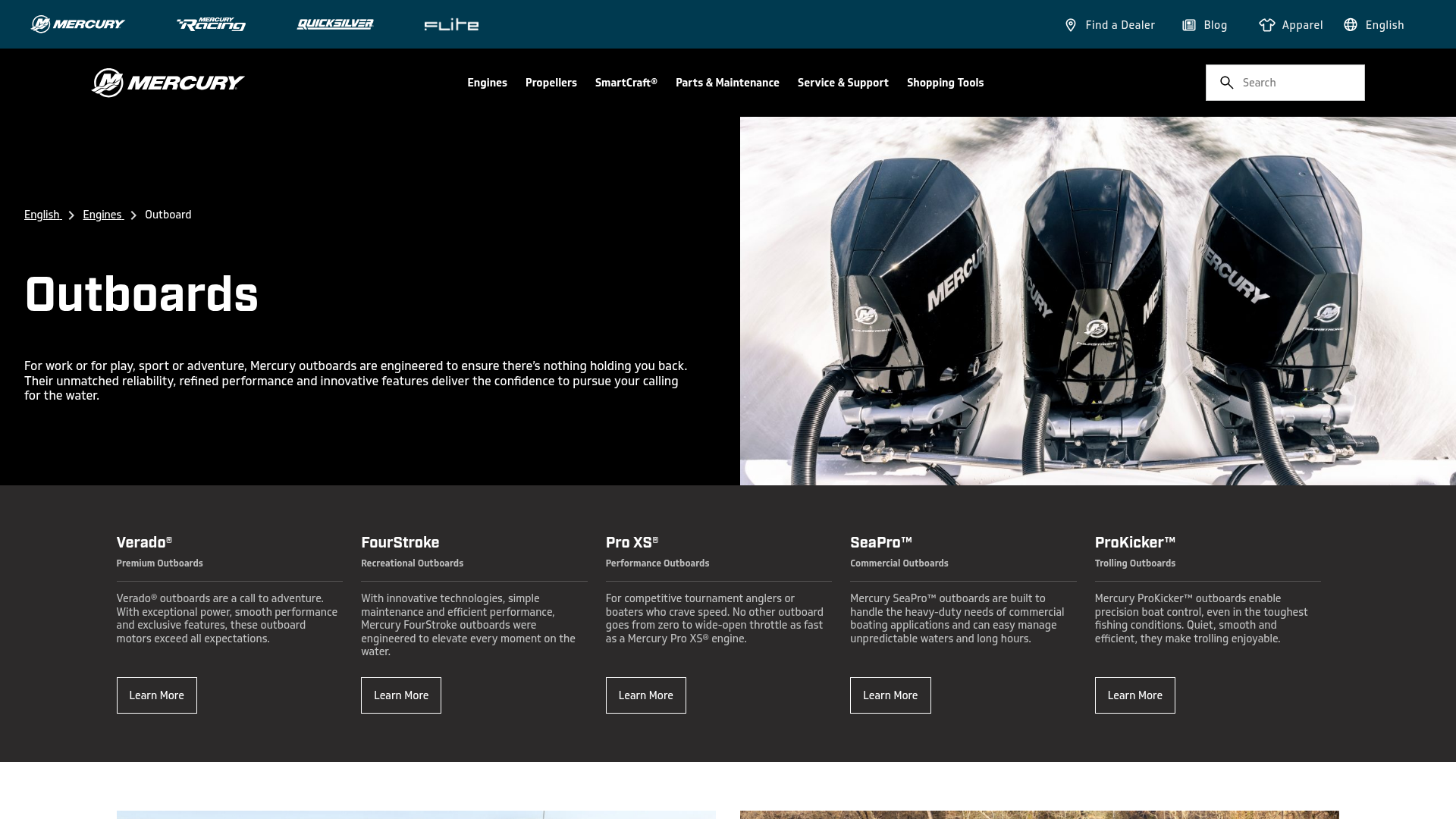Click the SeaPro heading
Viewport: 1456px width, 819px height.
(x=881, y=542)
